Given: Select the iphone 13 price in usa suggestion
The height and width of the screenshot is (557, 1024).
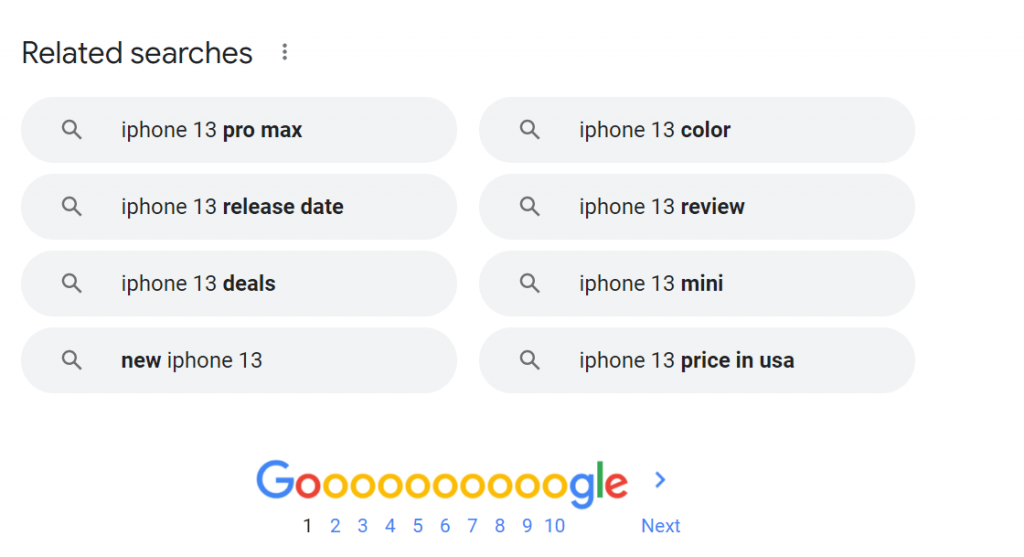Looking at the screenshot, I should tap(697, 360).
